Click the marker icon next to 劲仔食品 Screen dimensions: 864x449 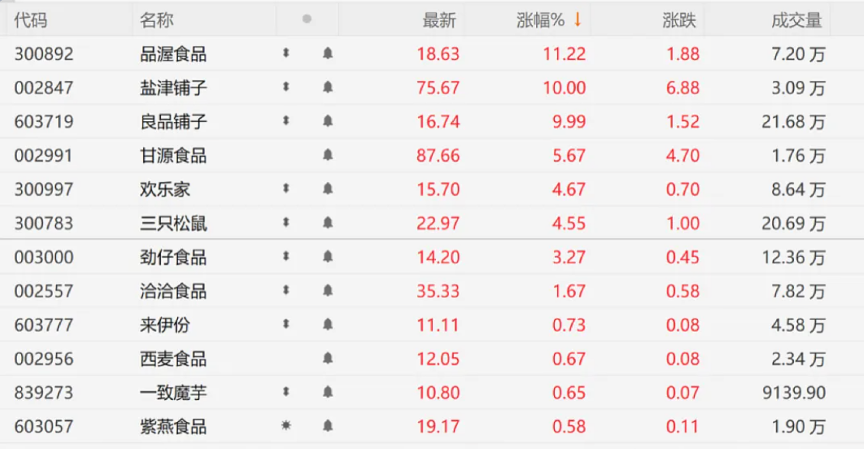286,257
